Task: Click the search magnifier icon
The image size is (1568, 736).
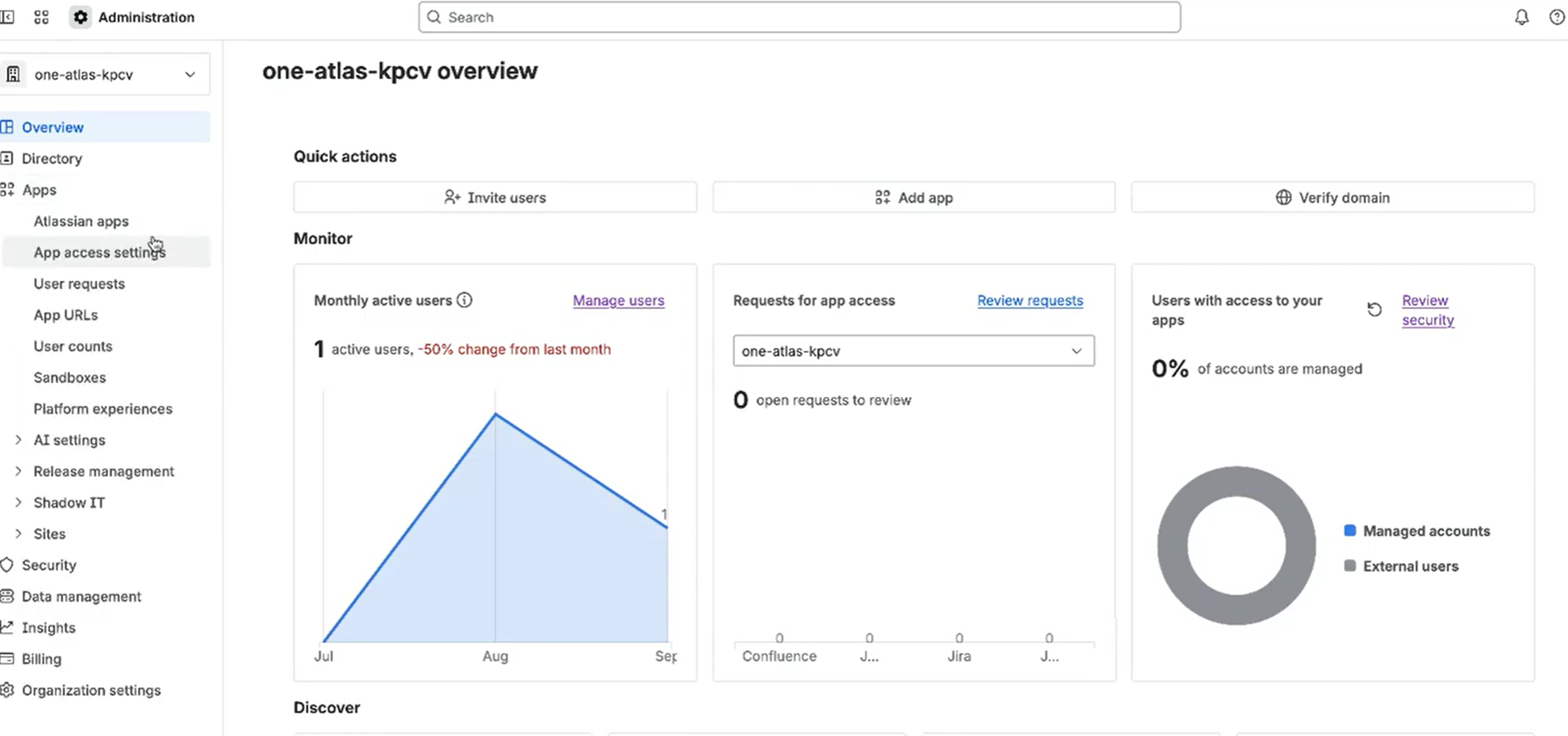Action: pyautogui.click(x=434, y=17)
